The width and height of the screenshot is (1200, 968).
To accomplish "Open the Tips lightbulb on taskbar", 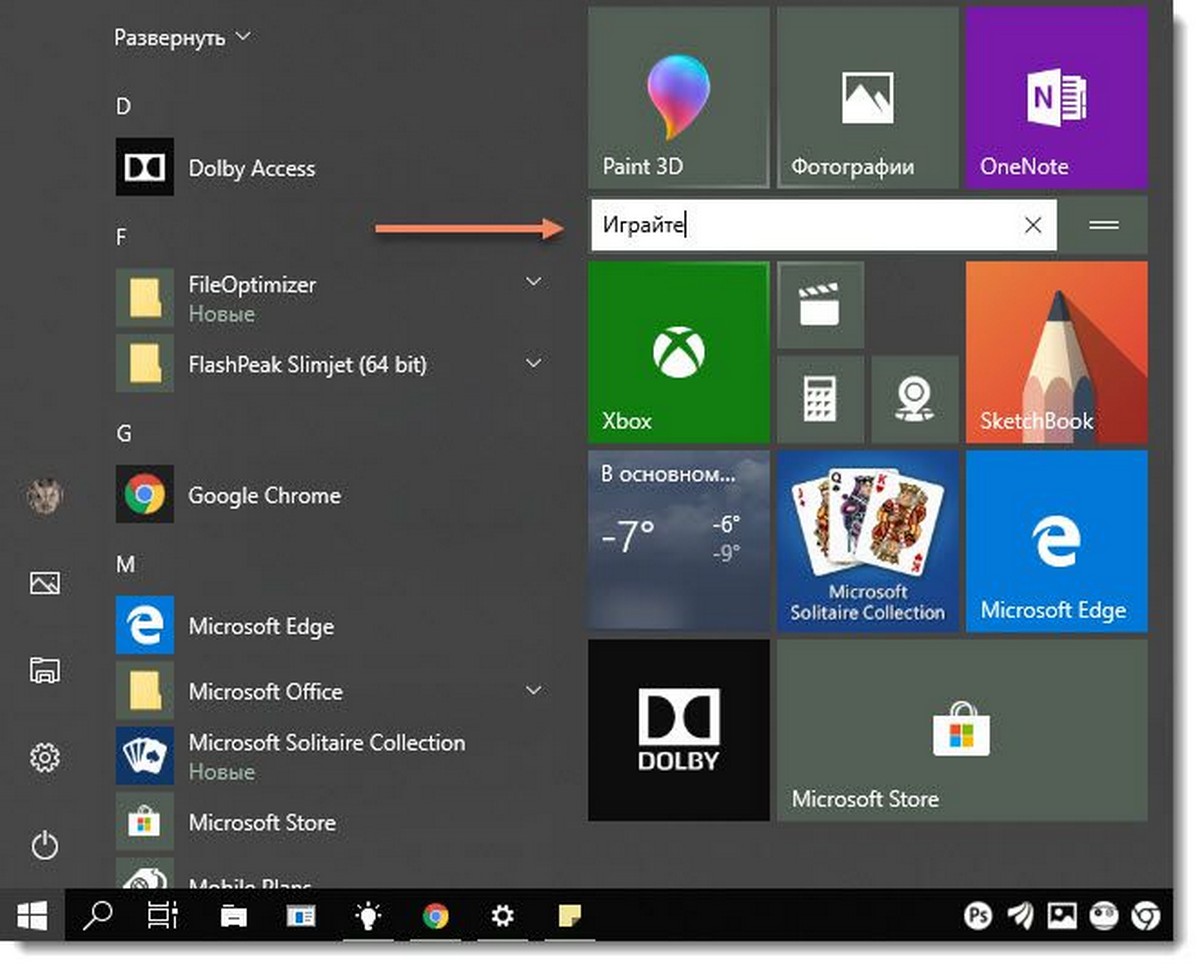I will [370, 915].
